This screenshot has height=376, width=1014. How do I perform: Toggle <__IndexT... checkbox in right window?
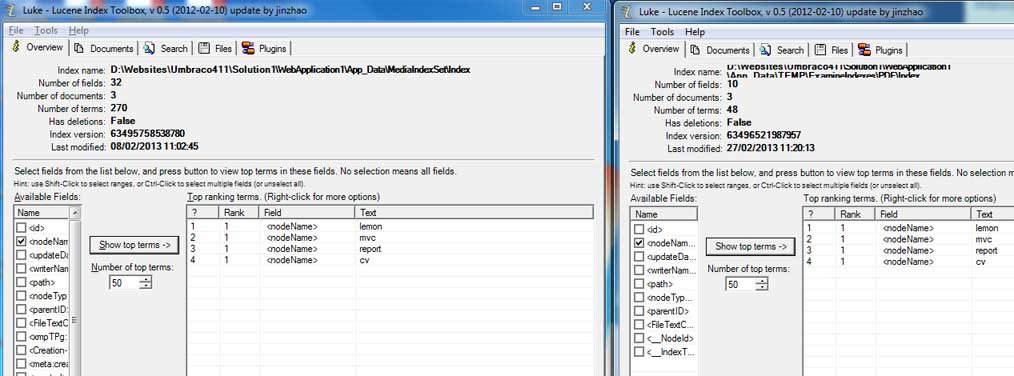pos(639,352)
